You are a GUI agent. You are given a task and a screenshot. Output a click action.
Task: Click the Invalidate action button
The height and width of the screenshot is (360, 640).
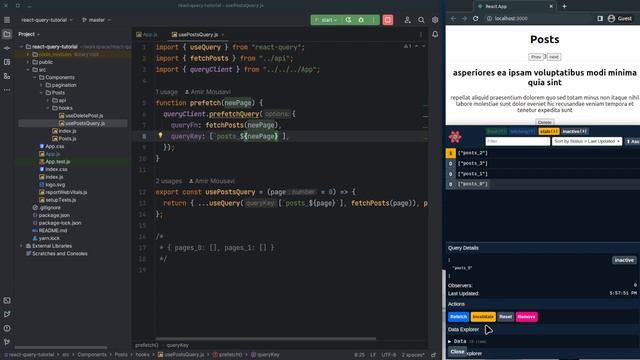pyautogui.click(x=483, y=317)
